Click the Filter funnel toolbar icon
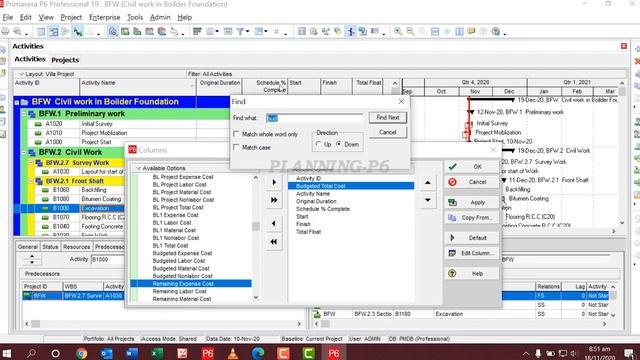The image size is (640, 360). (240, 31)
